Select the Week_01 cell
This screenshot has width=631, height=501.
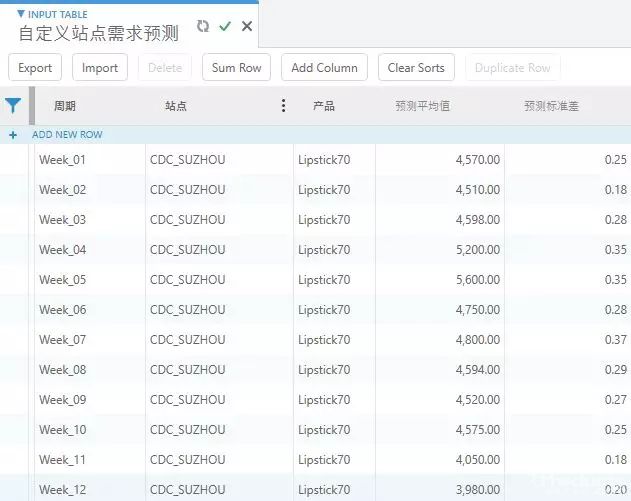[63, 160]
